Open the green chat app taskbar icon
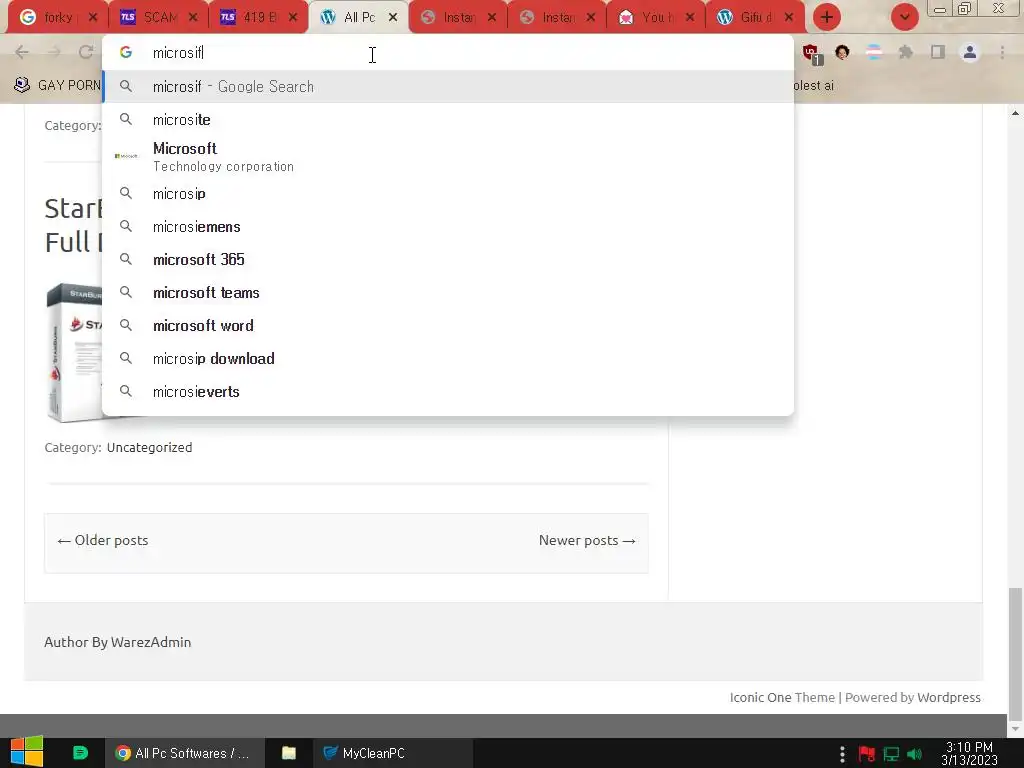The image size is (1024, 768). (x=80, y=753)
